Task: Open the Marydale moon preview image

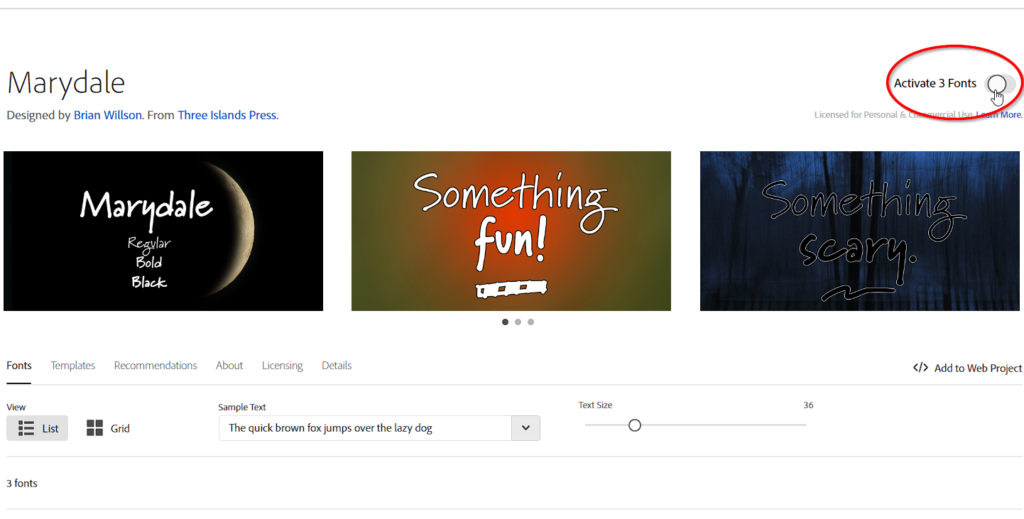Action: pos(163,231)
